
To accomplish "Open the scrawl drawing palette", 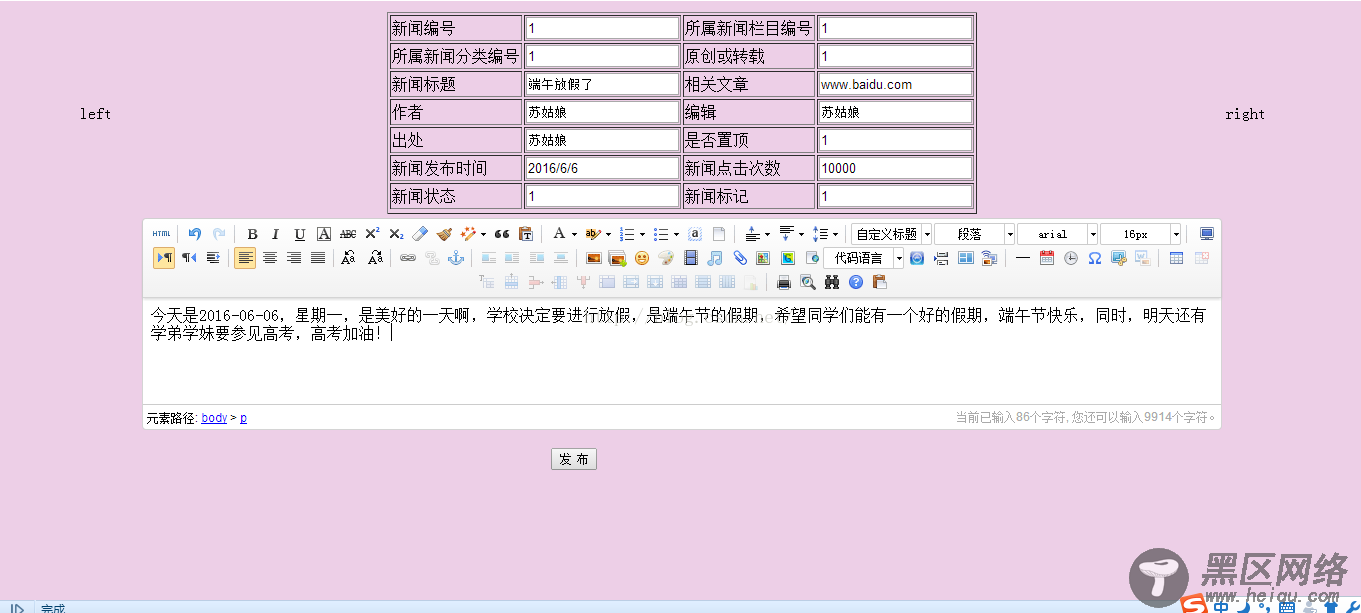I will (x=666, y=258).
